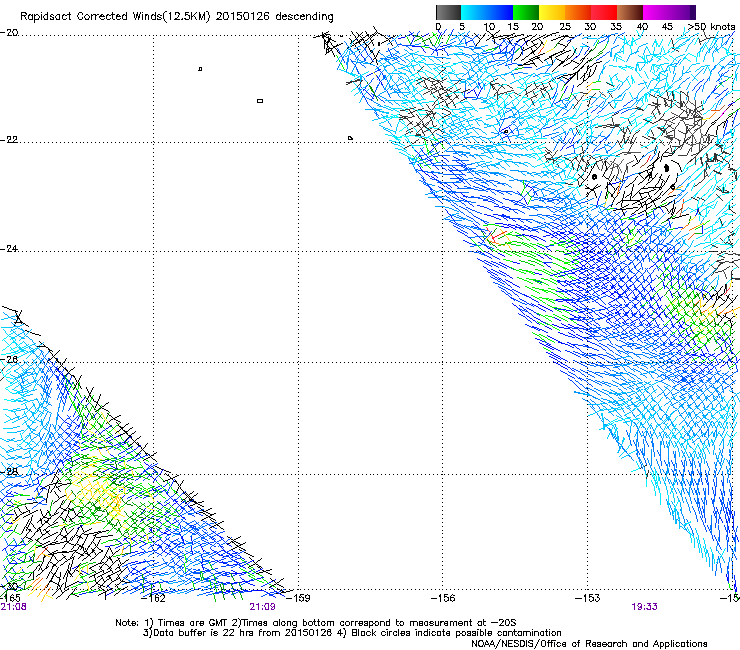Click the -159 longitude axis label

point(298,598)
